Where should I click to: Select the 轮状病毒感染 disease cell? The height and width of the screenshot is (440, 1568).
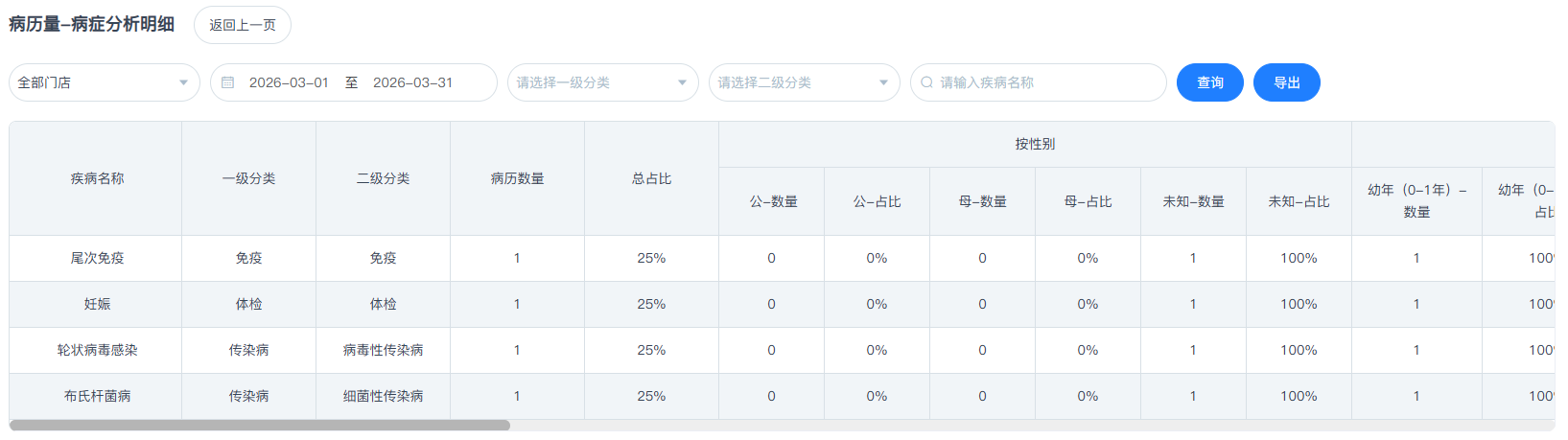(96, 350)
